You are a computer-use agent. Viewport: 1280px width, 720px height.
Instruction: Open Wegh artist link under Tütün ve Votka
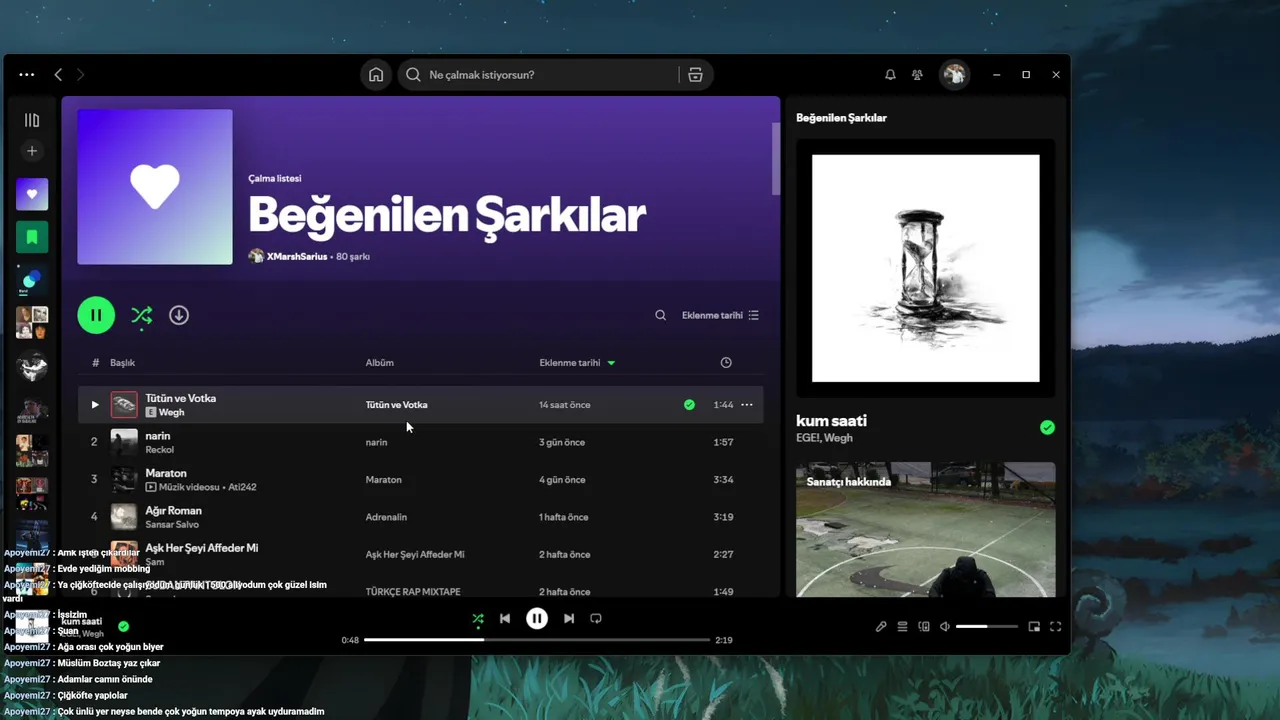tap(172, 412)
